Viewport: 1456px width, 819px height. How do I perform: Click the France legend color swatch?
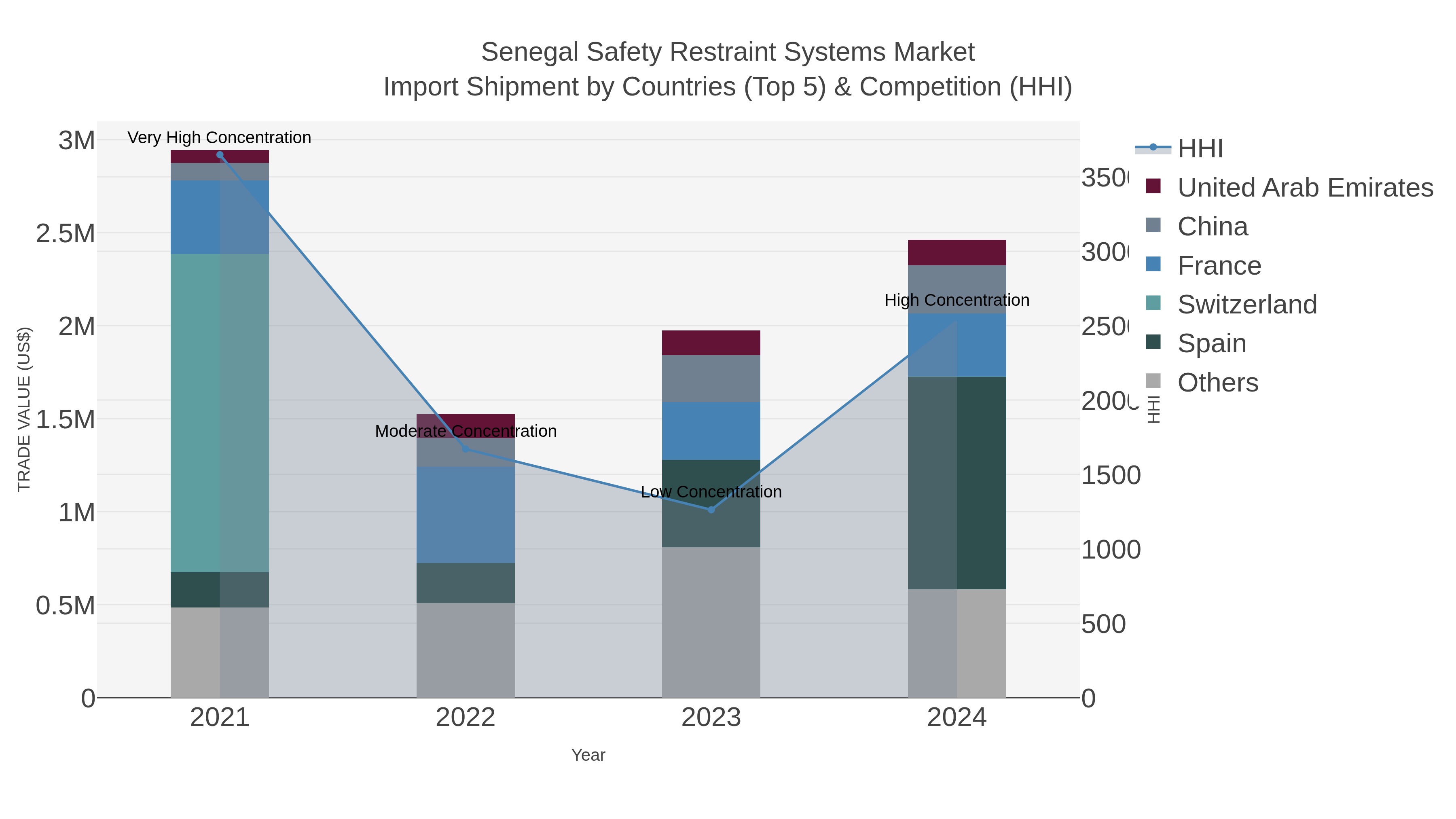1153,265
